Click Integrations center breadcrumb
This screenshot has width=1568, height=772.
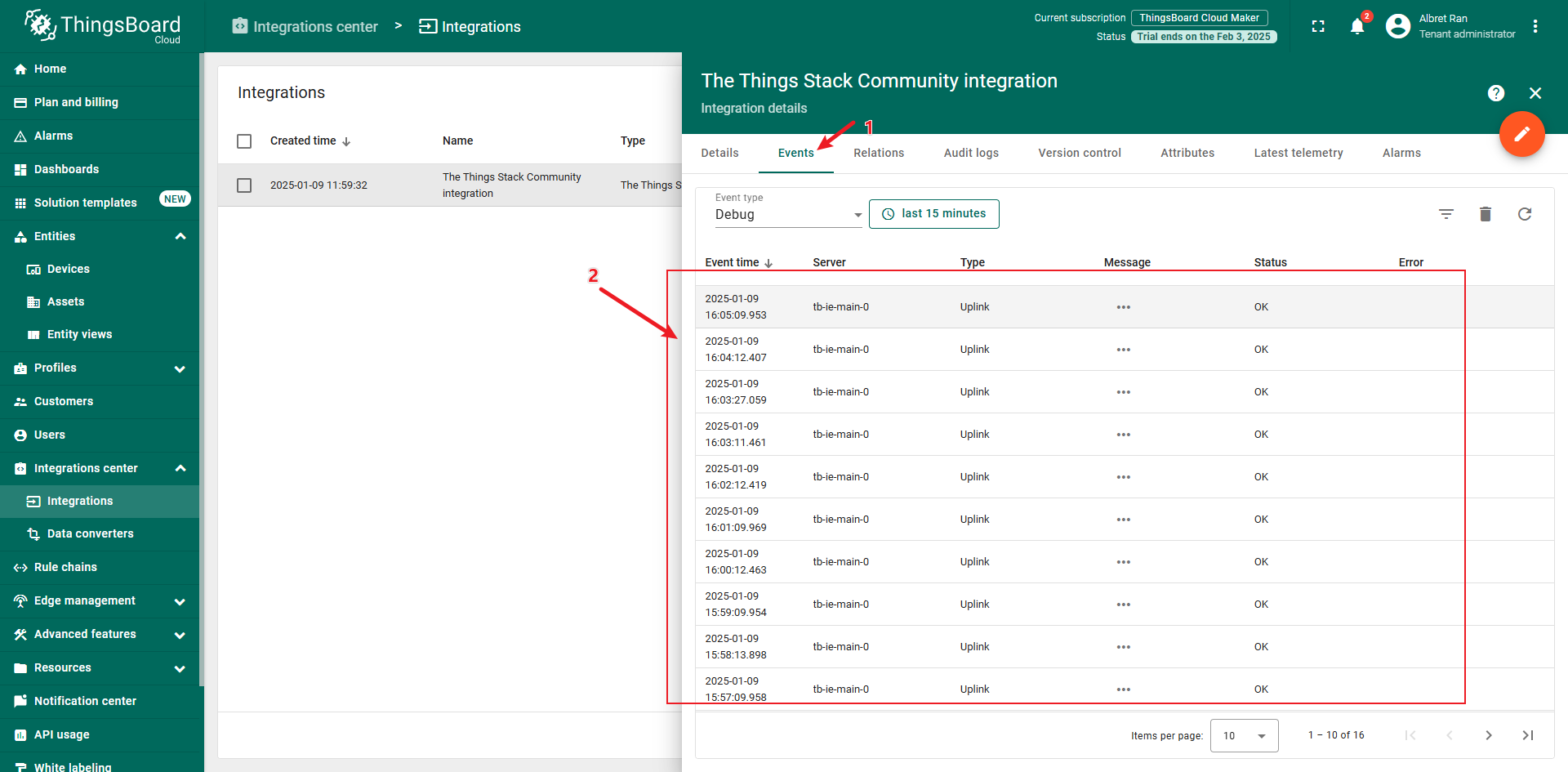pos(305,26)
